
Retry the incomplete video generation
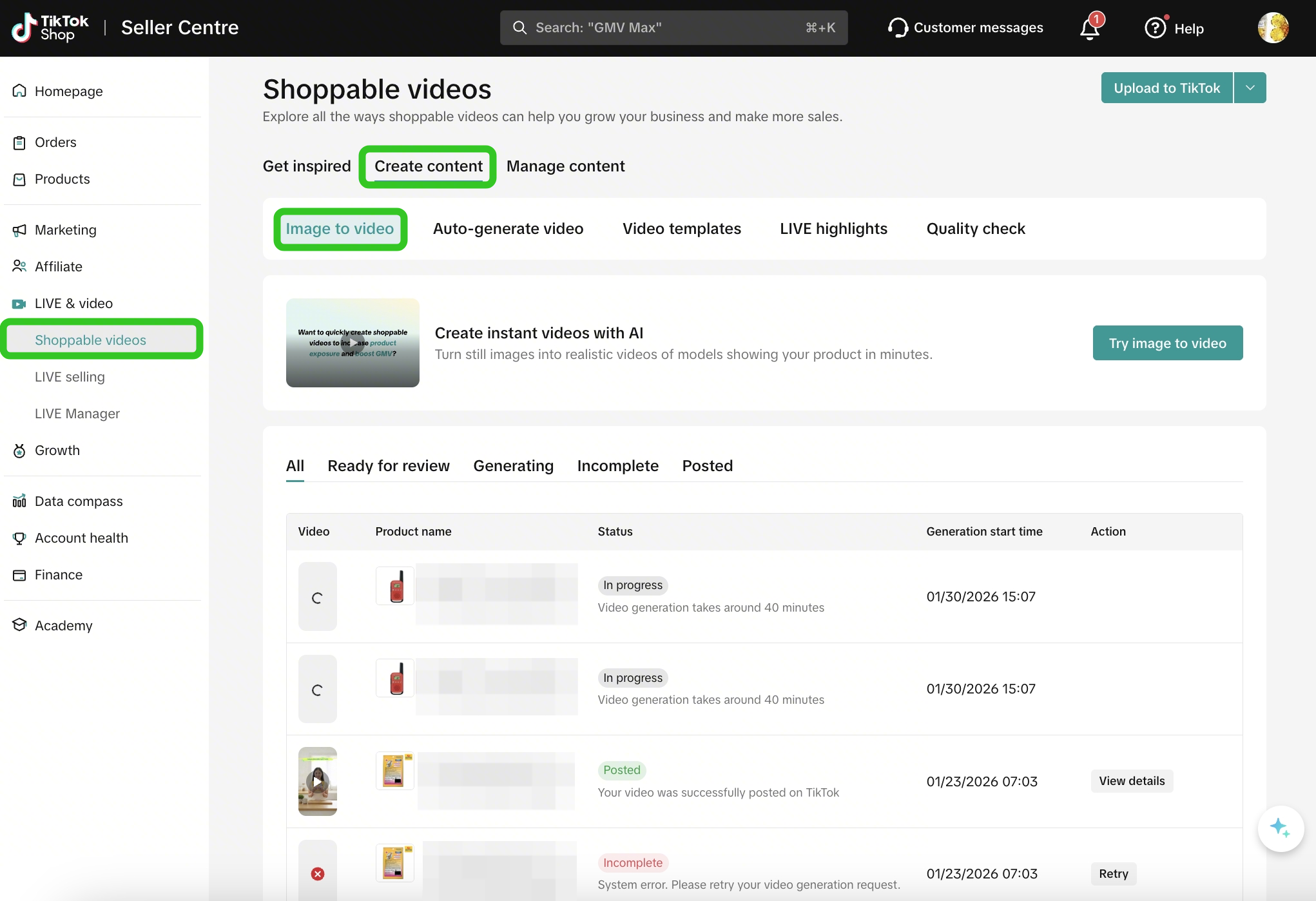[x=1113, y=873]
